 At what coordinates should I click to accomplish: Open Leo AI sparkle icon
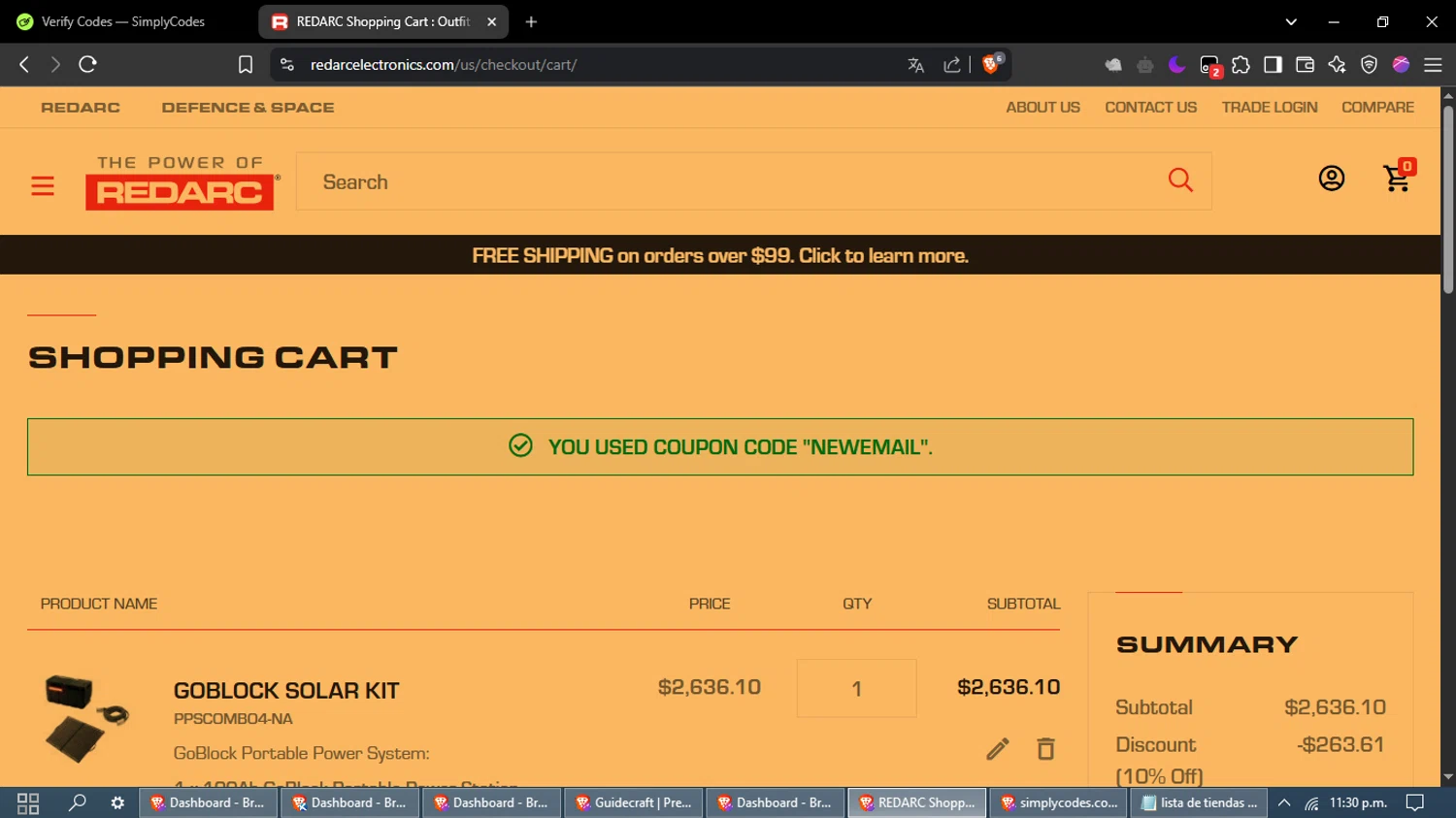pos(1337,64)
